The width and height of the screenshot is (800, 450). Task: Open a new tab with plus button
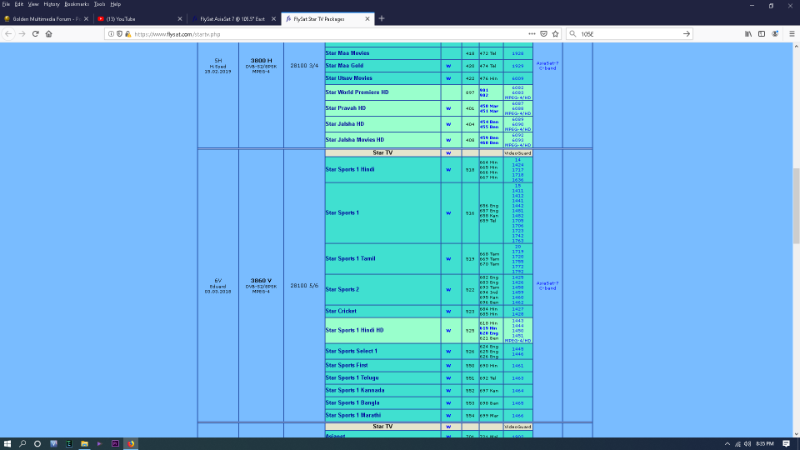pos(382,19)
